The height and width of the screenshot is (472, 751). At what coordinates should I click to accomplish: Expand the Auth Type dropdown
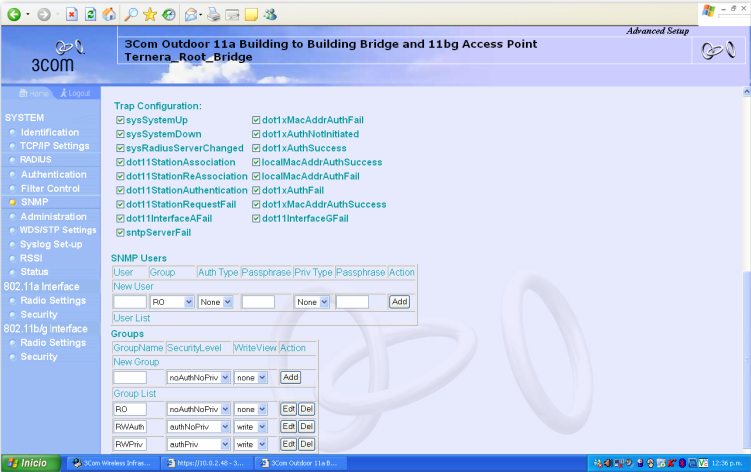(215, 301)
